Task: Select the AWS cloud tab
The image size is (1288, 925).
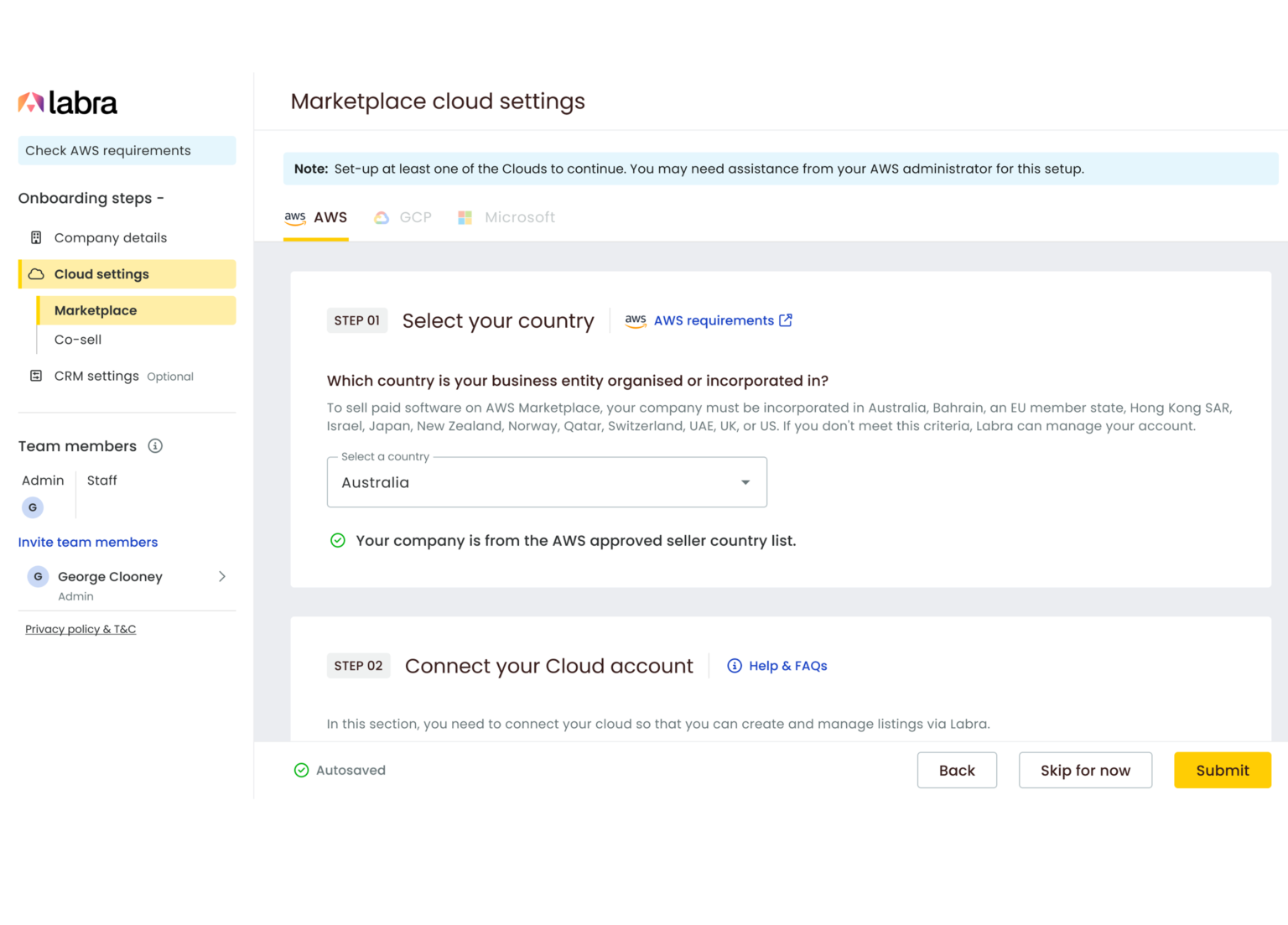Action: coord(316,218)
